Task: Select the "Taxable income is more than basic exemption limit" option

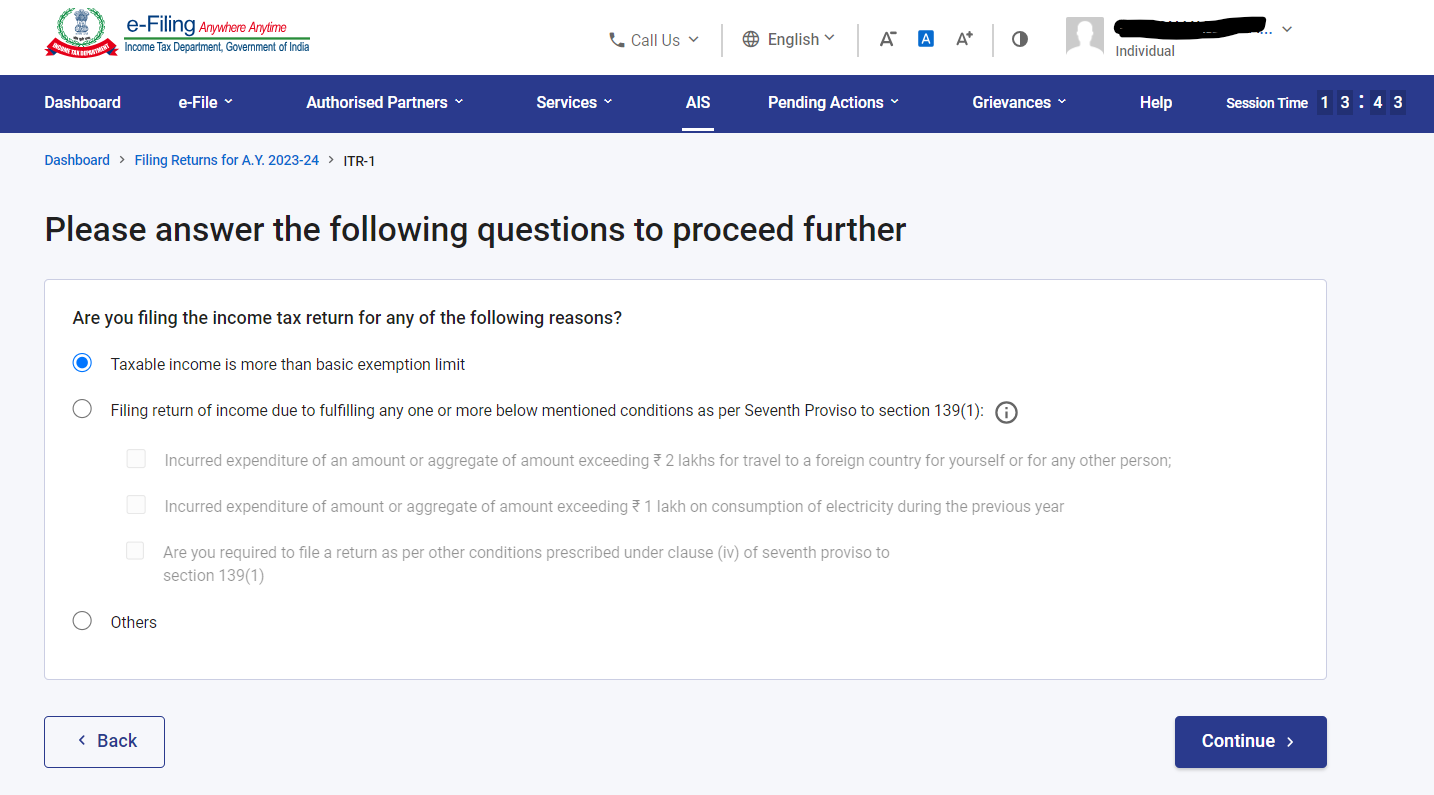Action: [x=82, y=363]
